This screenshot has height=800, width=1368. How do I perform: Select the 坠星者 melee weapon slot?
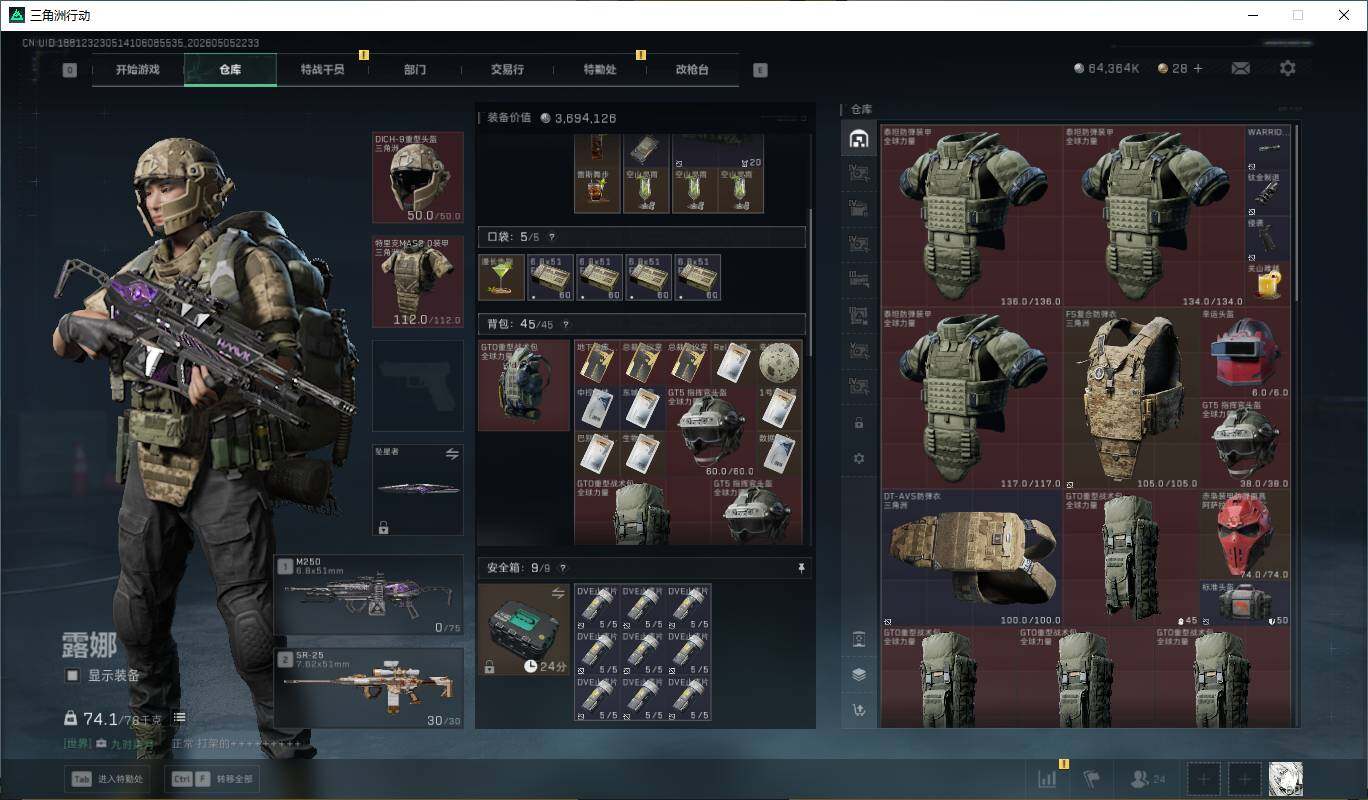pos(418,490)
